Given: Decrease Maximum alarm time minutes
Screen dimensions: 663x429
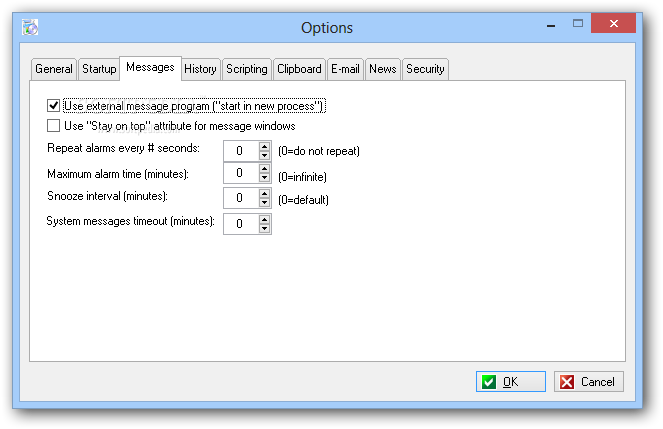Looking at the screenshot, I should (x=265, y=178).
